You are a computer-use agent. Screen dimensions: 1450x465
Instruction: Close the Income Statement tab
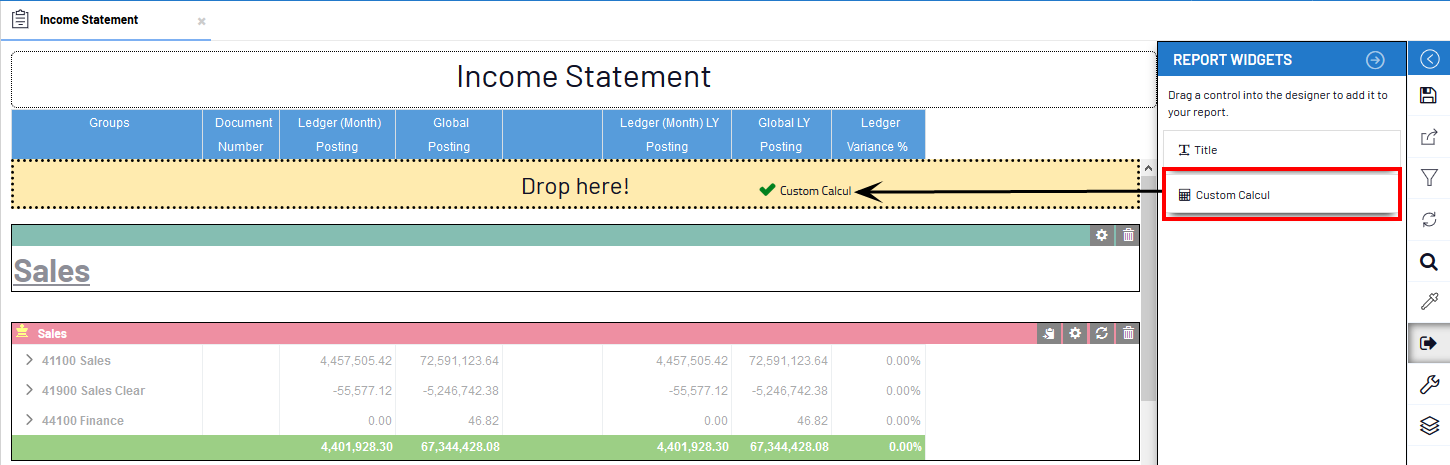coord(201,21)
